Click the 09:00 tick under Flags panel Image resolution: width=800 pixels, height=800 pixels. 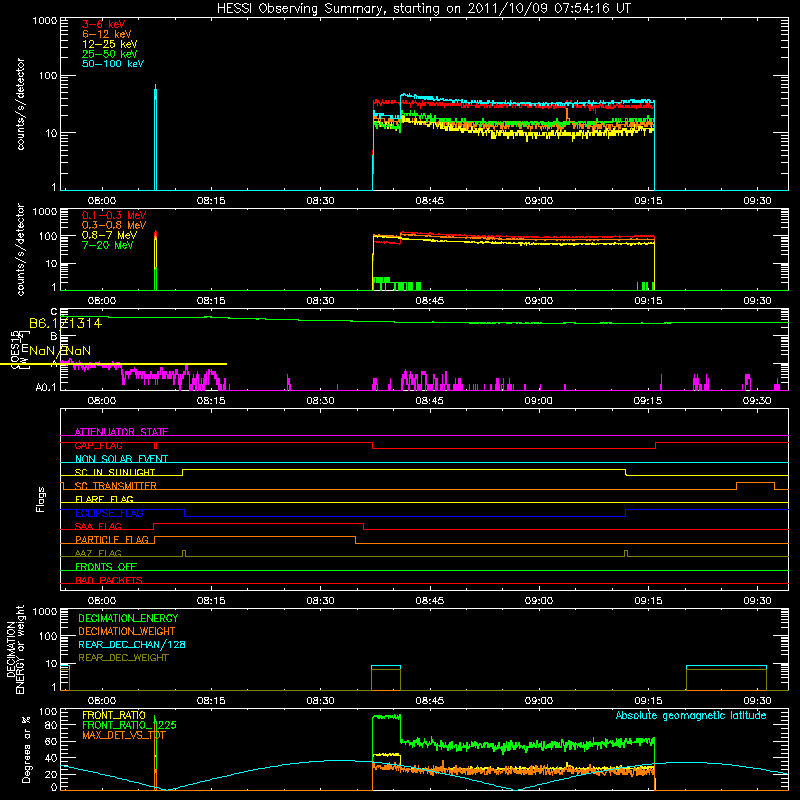tap(539, 601)
